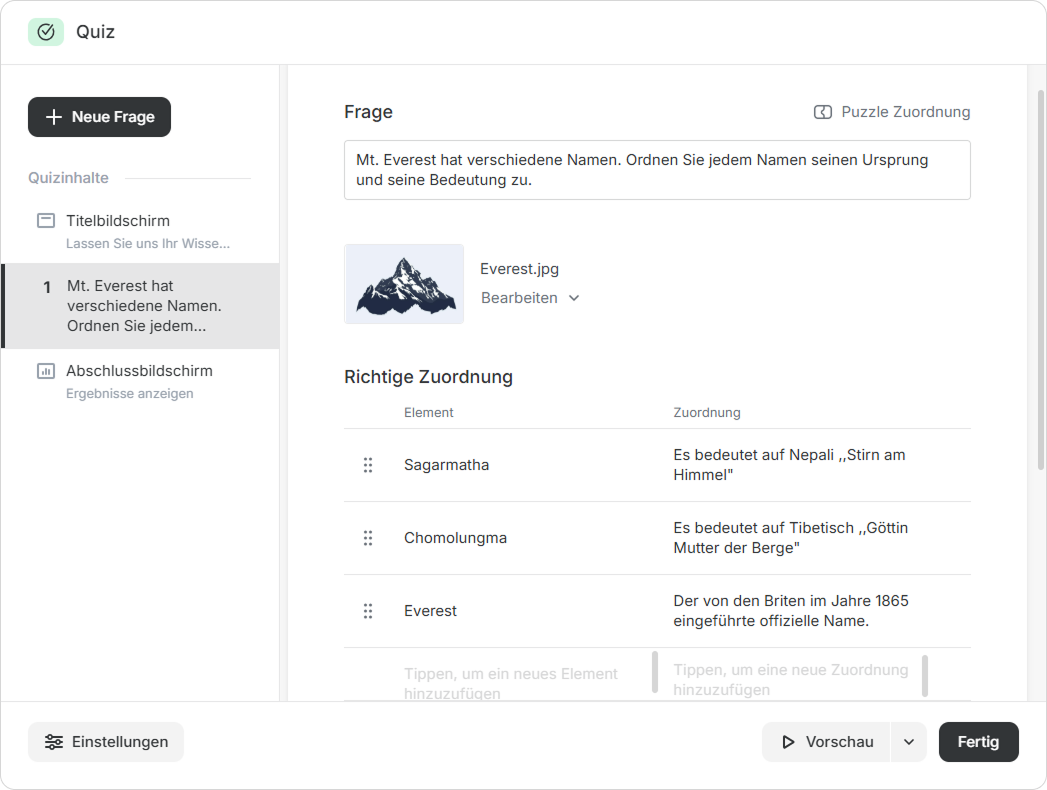Viewport: 1047px width, 790px height.
Task: Grab the drag handle next to Everest
Action: (x=368, y=611)
